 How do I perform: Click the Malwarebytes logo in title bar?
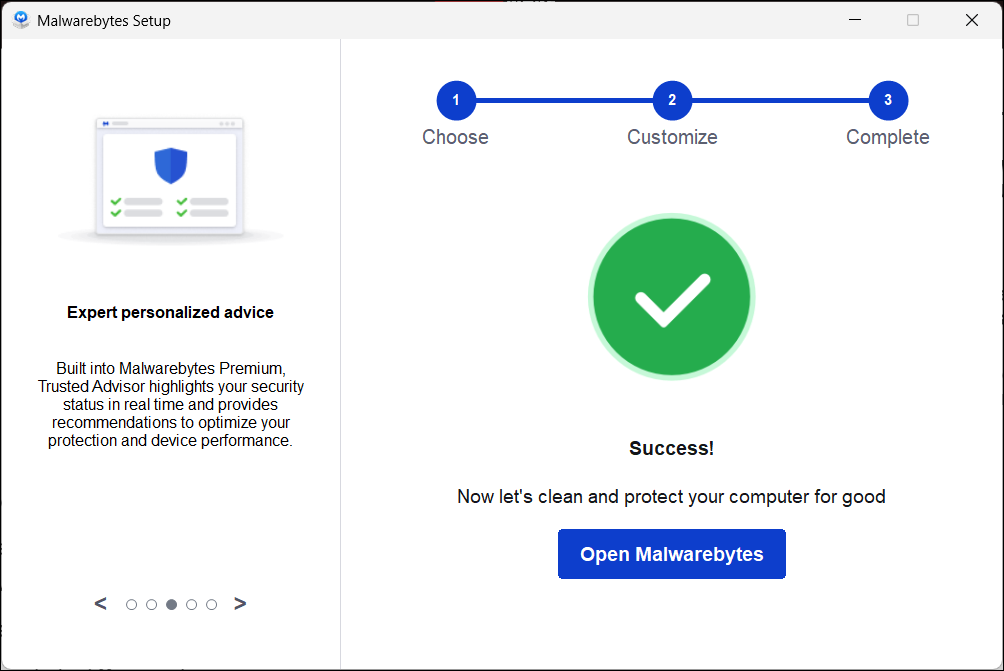point(21,20)
